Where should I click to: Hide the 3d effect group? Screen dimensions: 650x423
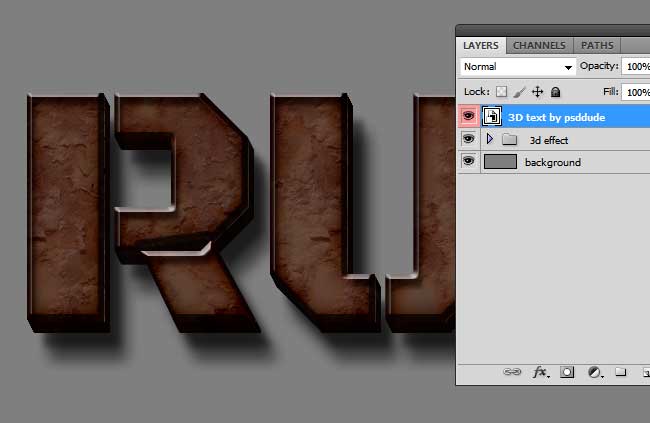pos(468,140)
